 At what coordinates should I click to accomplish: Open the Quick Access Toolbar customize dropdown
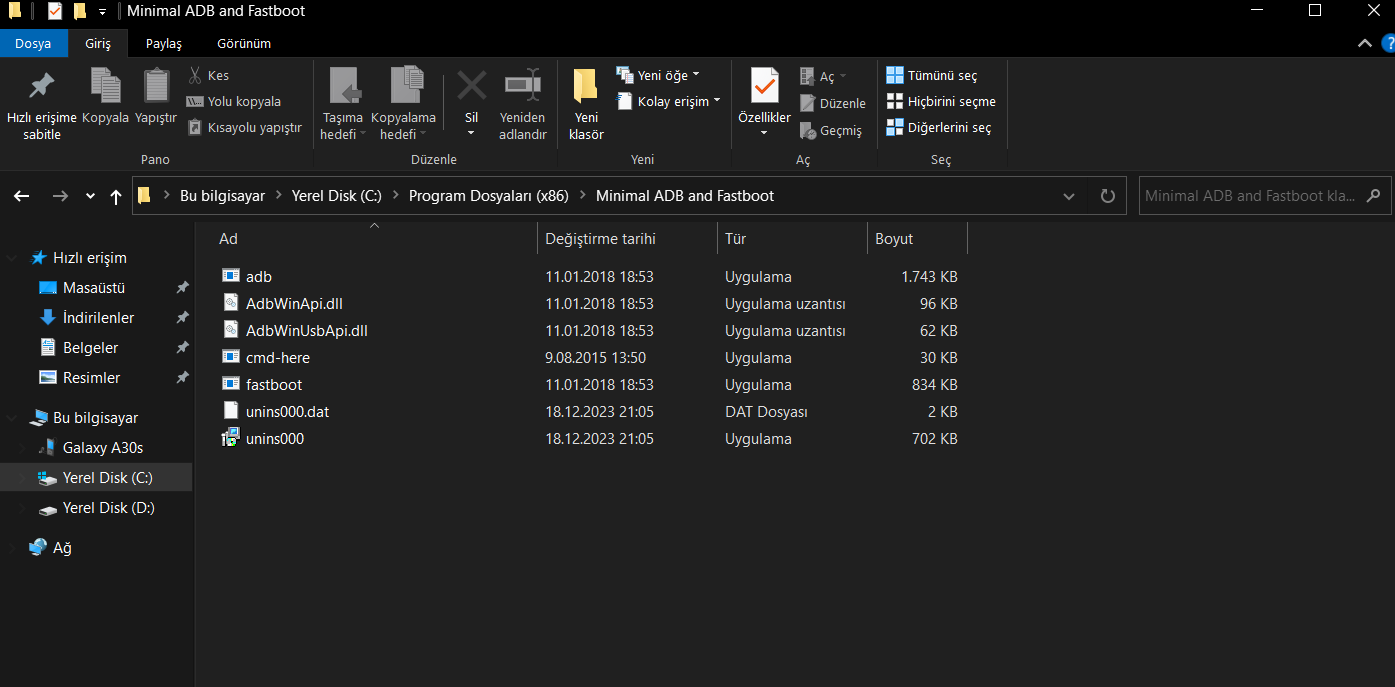tap(103, 12)
